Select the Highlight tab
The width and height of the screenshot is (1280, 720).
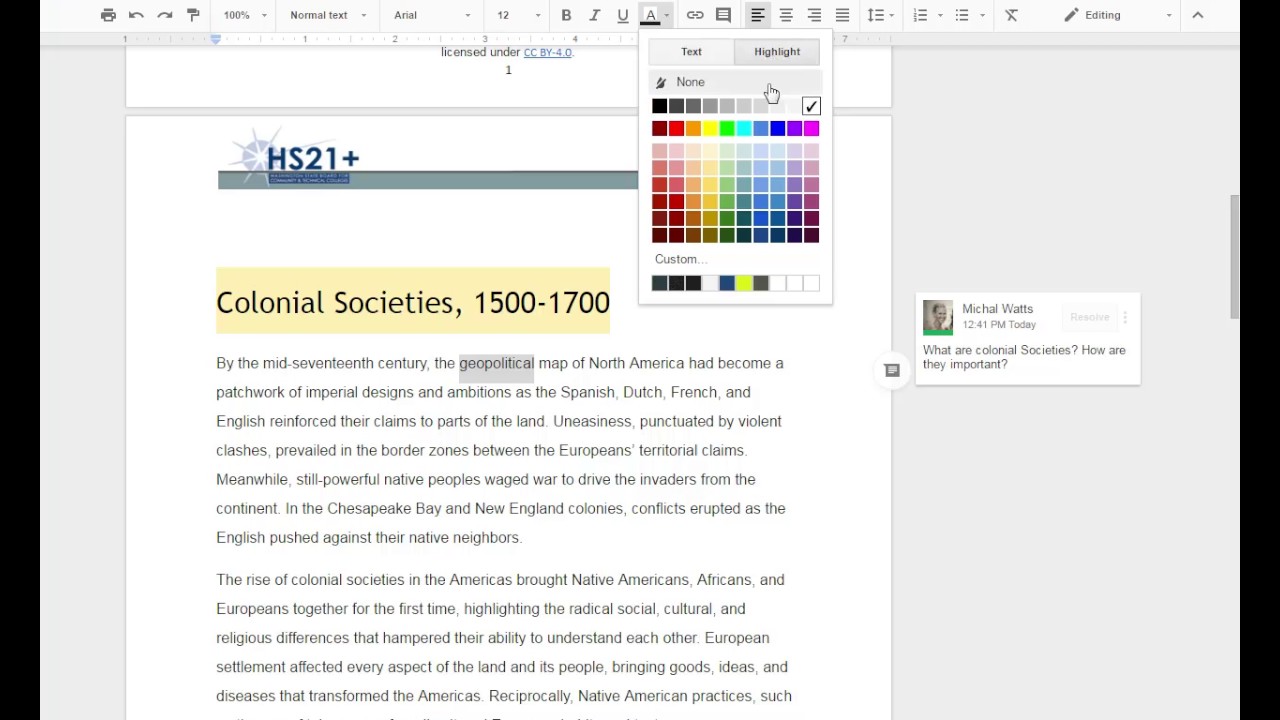(777, 52)
